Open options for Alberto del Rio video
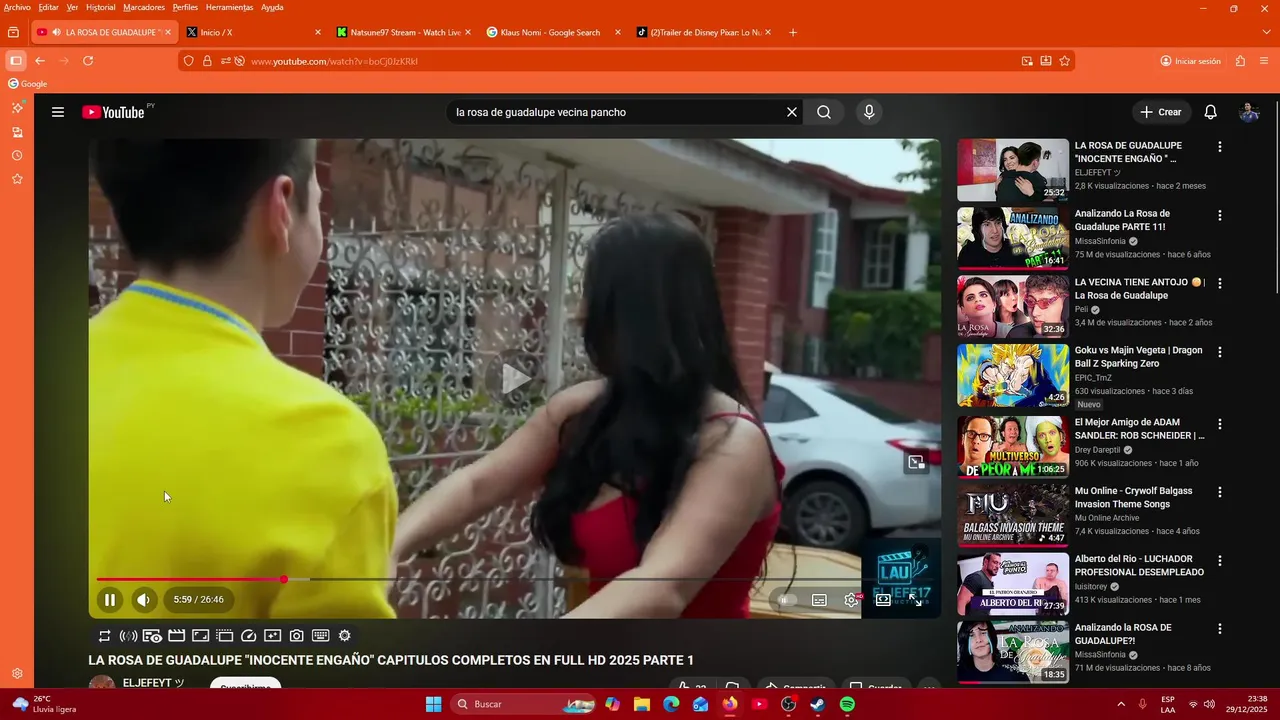 click(1220, 560)
